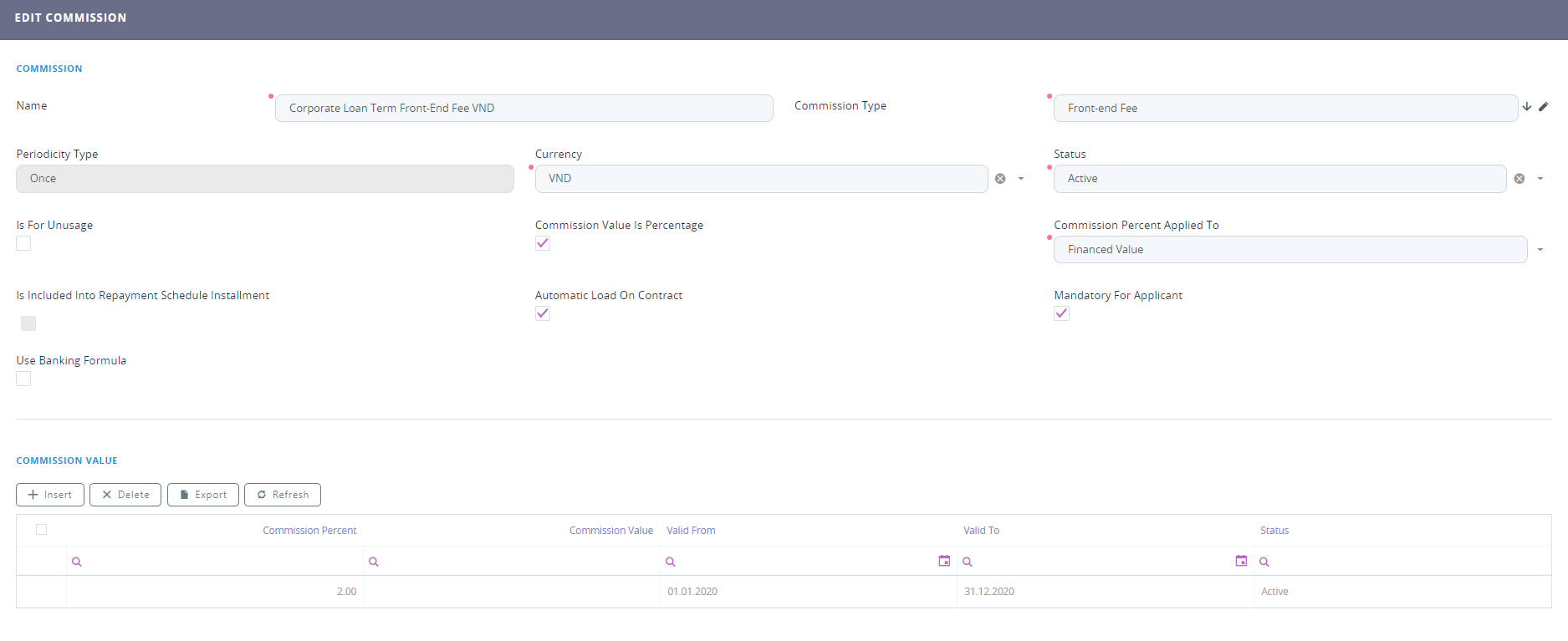This screenshot has width=1568, height=641.
Task: Expand the Currency dropdown arrow
Action: [1021, 179]
